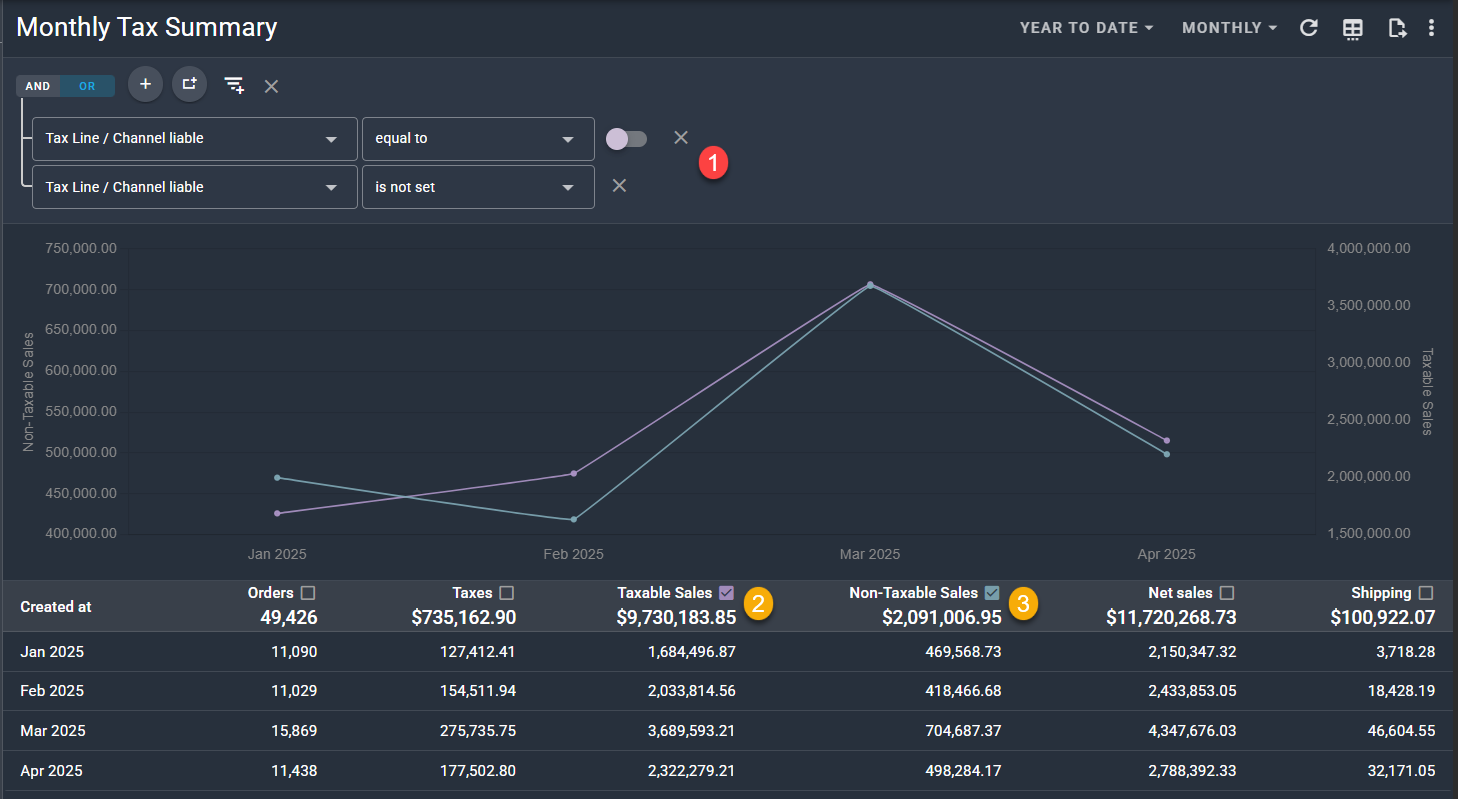1458x799 pixels.
Task: Click the Created at column header
Action: [56, 607]
